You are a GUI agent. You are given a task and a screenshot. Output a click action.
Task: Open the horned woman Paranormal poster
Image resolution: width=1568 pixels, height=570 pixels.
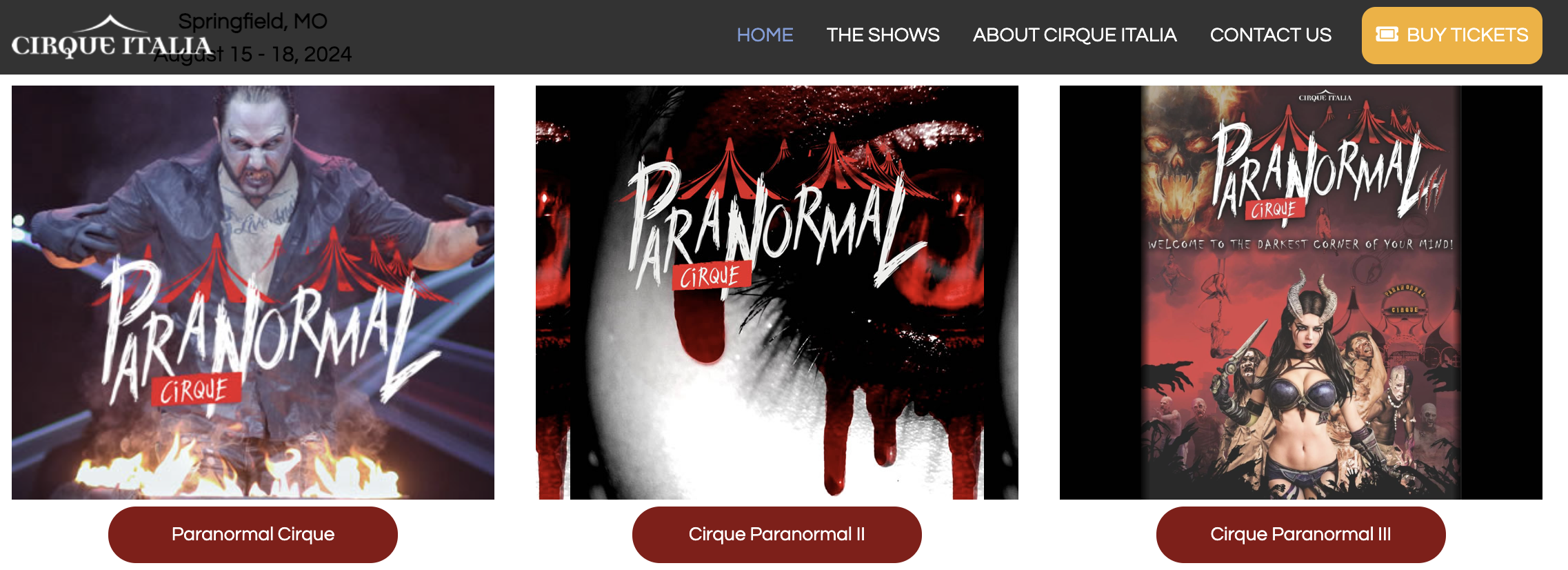pyautogui.click(x=1301, y=292)
